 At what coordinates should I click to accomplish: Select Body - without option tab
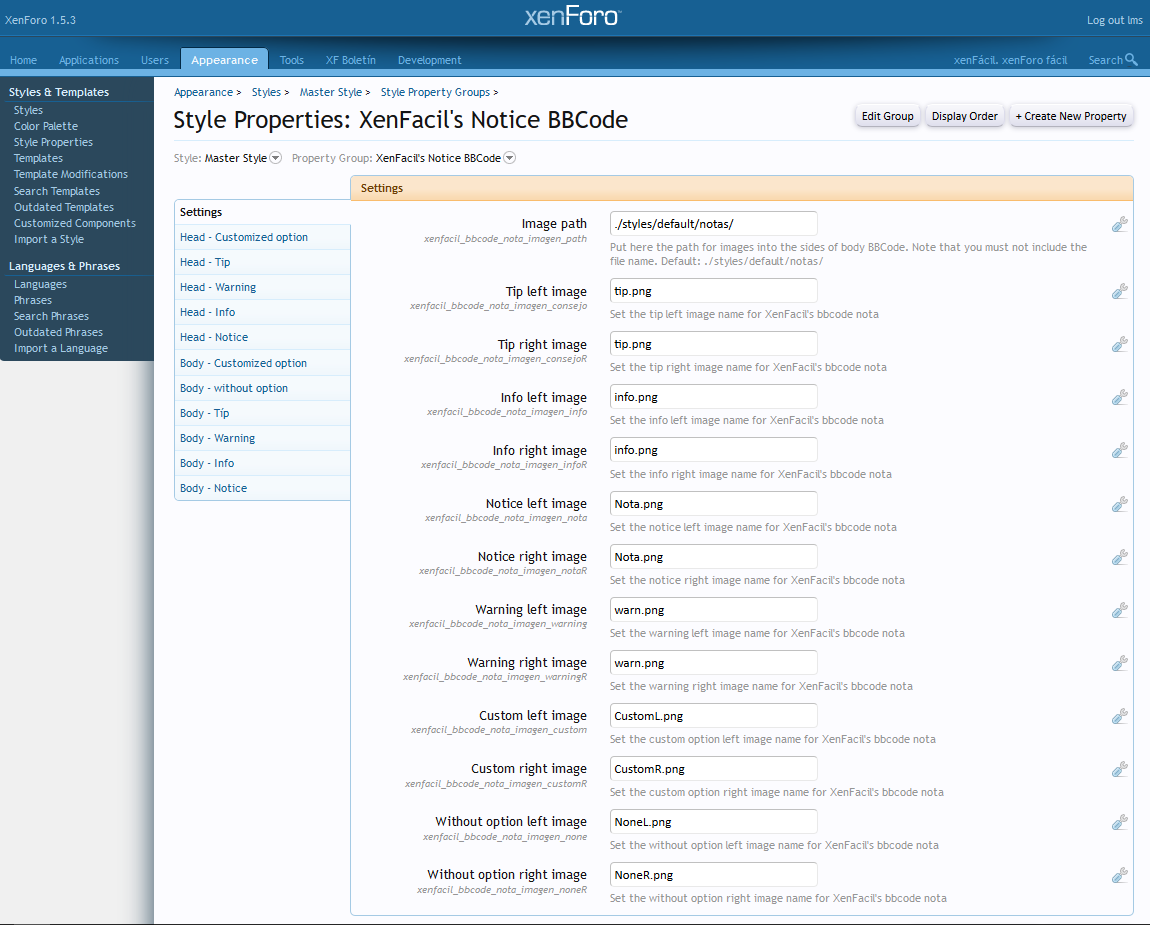click(x=263, y=388)
